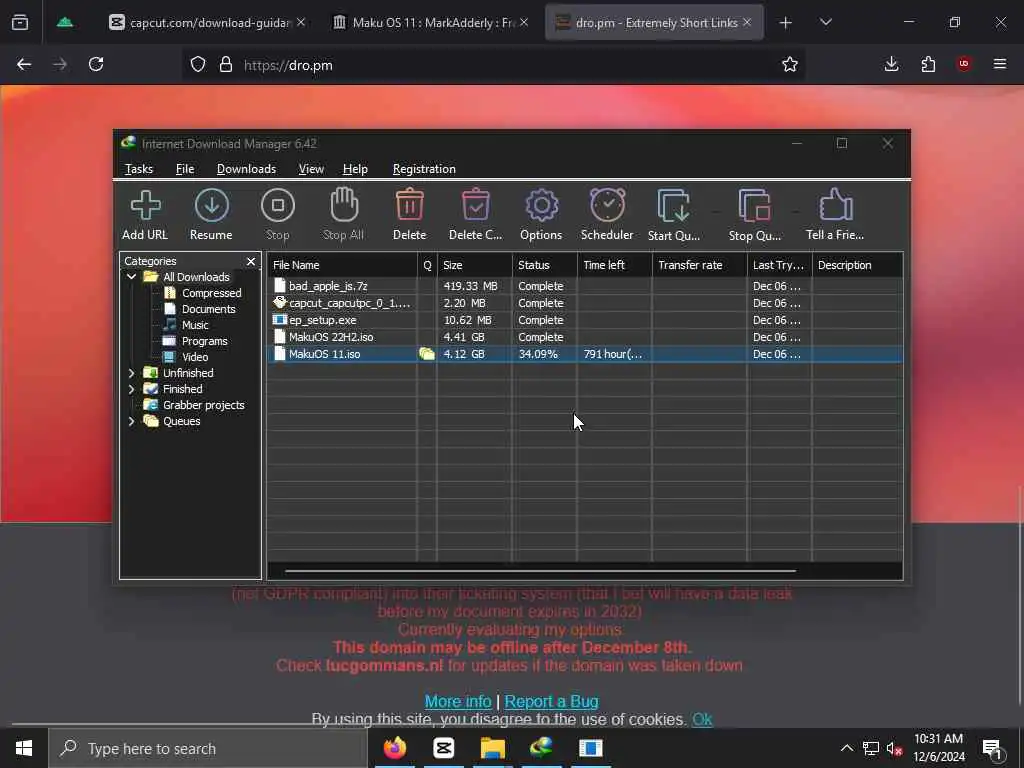Sort by File Name column header
Viewport: 1024px width, 768px height.
(342, 265)
